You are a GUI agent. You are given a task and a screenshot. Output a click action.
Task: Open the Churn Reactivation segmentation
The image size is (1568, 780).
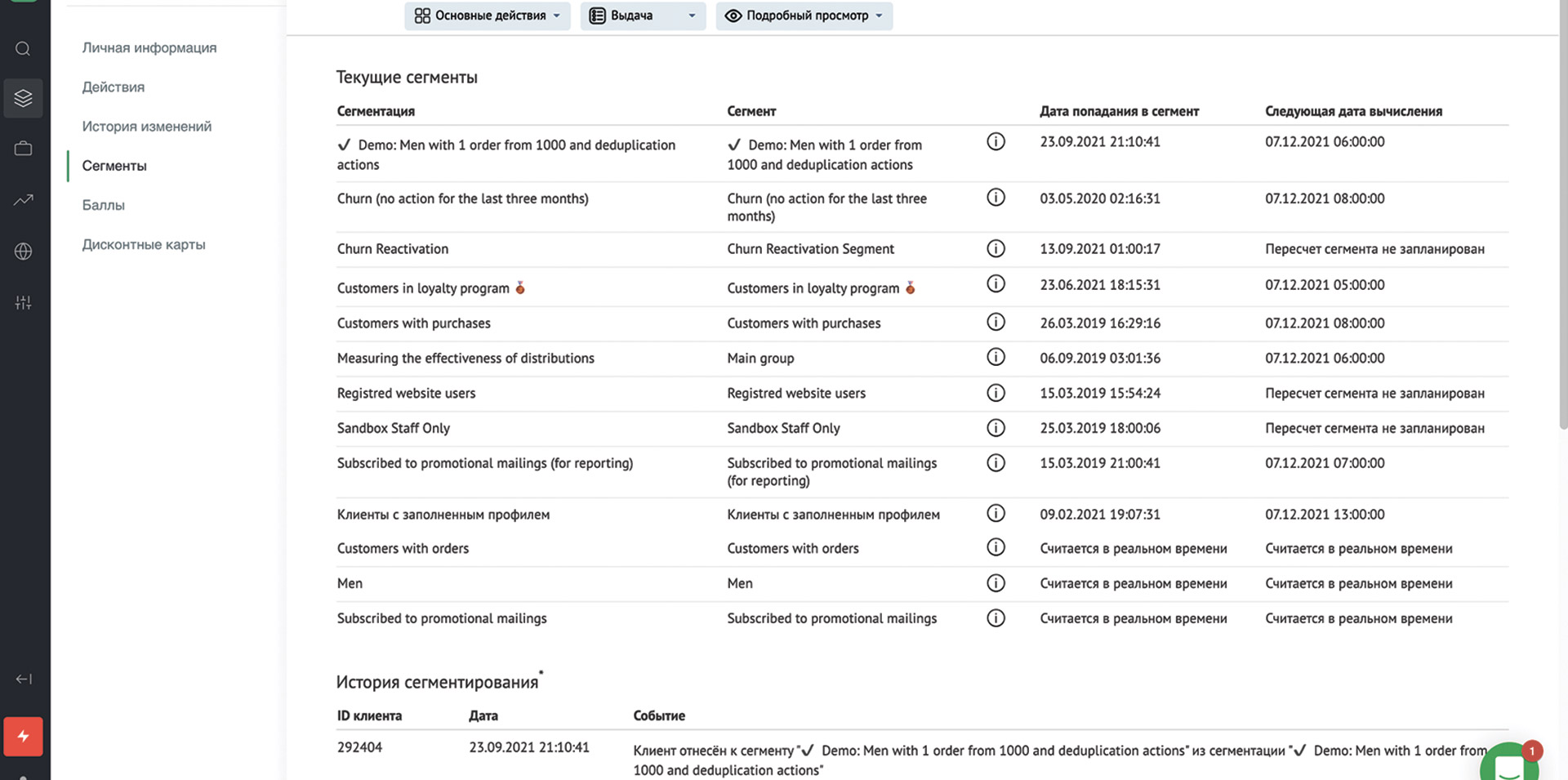(393, 249)
